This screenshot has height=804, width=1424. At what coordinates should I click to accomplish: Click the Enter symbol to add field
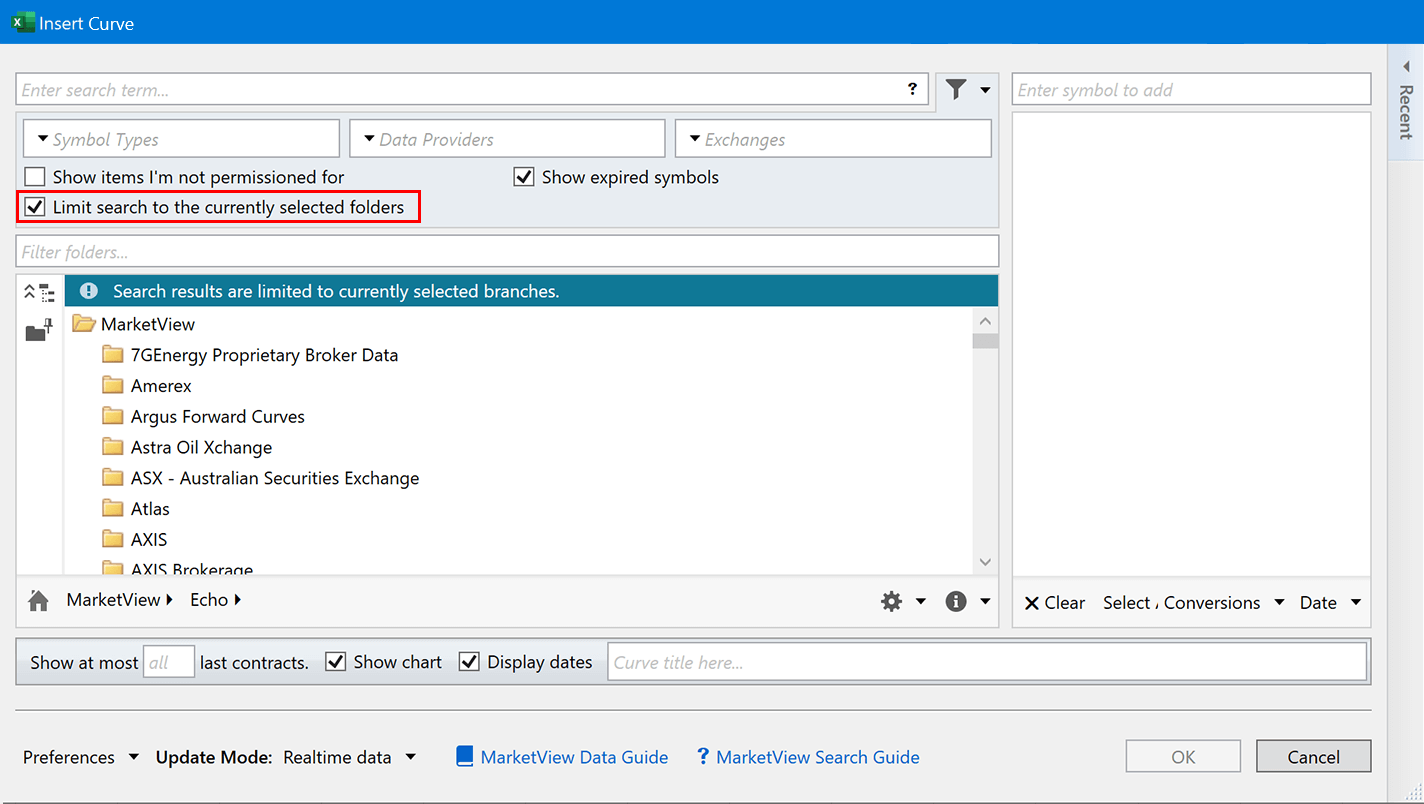(x=1191, y=89)
